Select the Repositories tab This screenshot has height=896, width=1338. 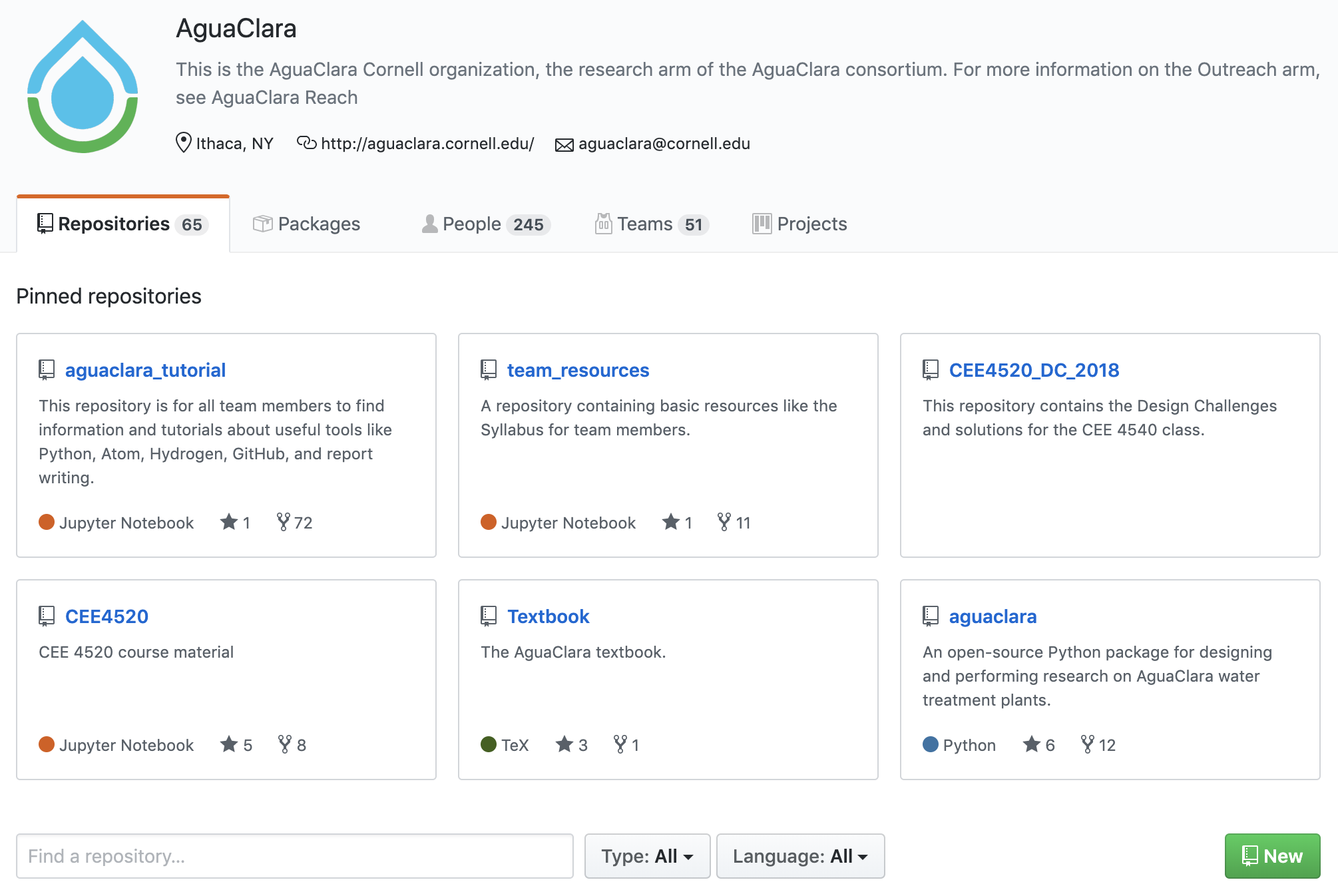tap(123, 224)
